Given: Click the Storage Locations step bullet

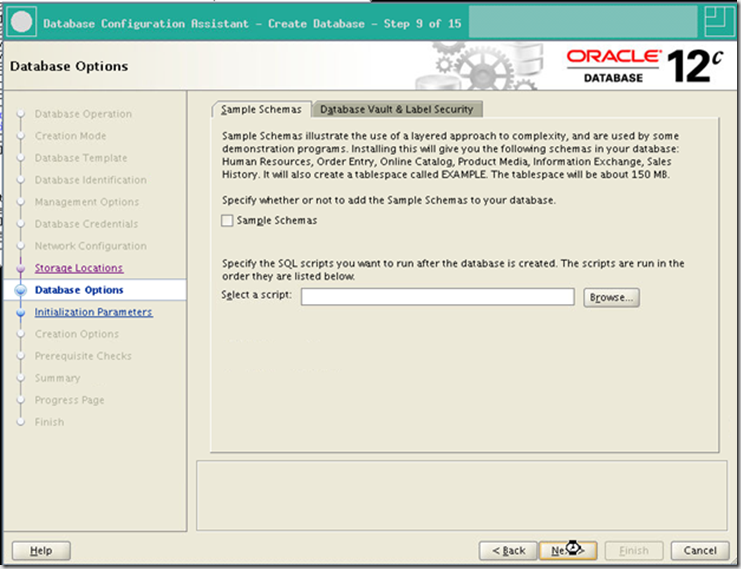Looking at the screenshot, I should tap(20, 268).
